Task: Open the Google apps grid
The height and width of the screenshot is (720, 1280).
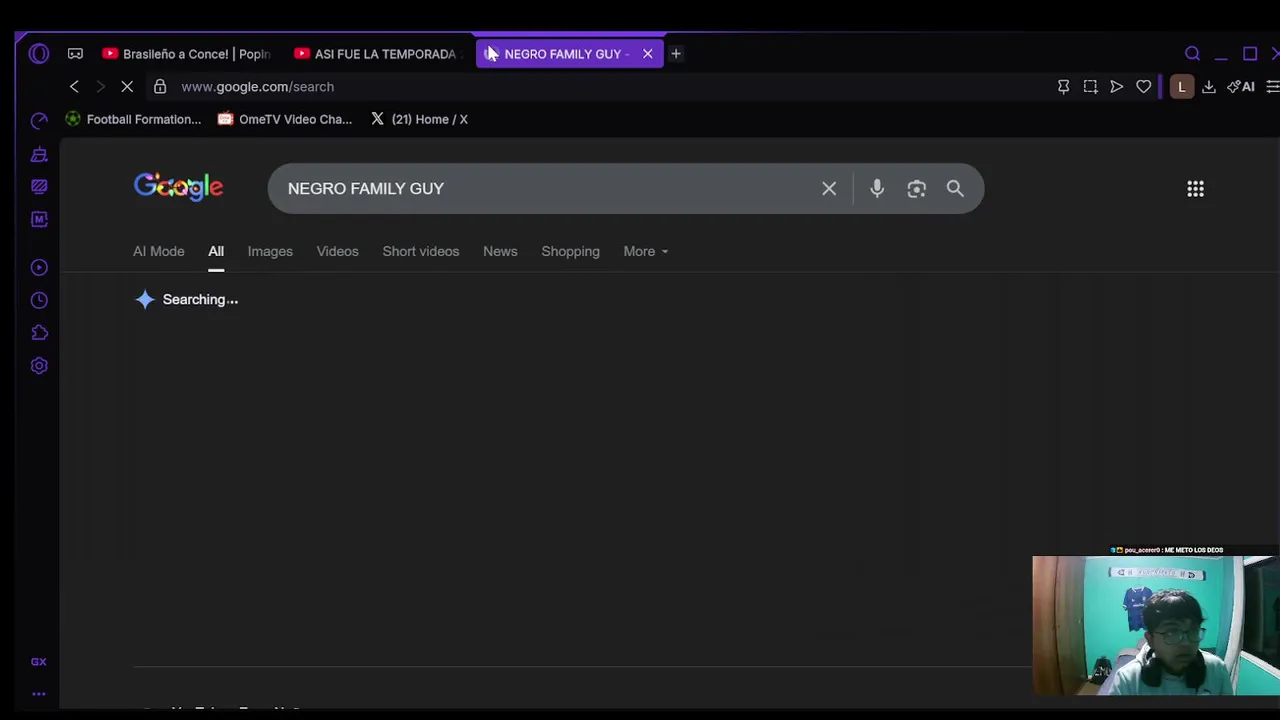Action: (x=1195, y=189)
